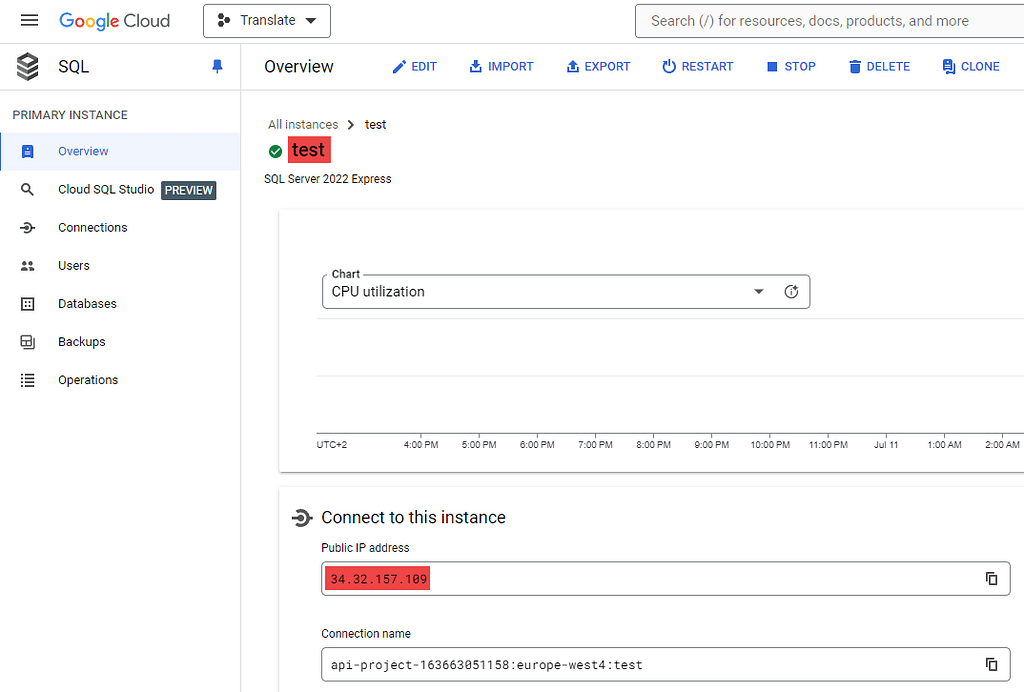Click inside the search bar
1024x692 pixels.
coord(830,20)
